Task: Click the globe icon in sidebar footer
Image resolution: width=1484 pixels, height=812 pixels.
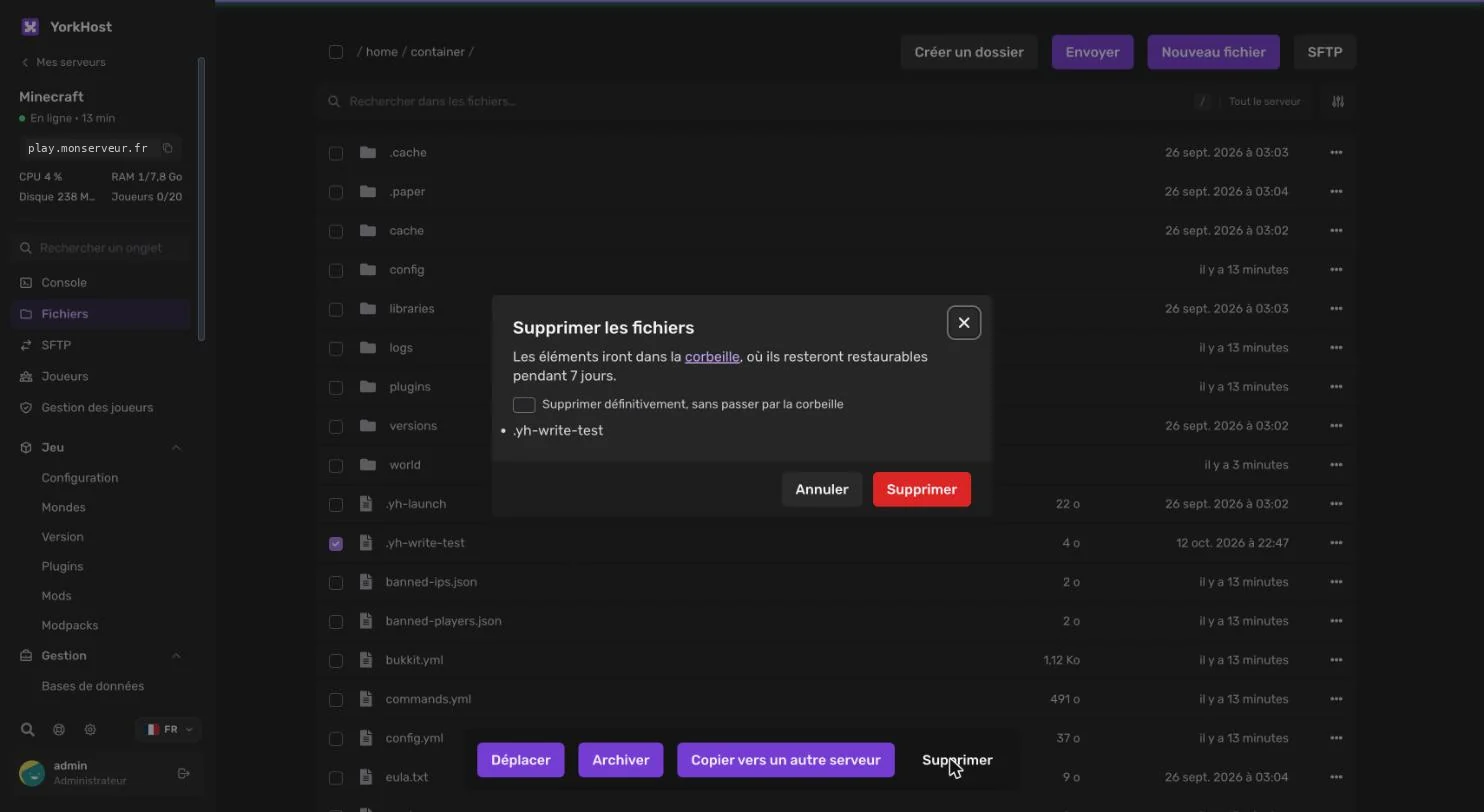Action: (x=59, y=730)
